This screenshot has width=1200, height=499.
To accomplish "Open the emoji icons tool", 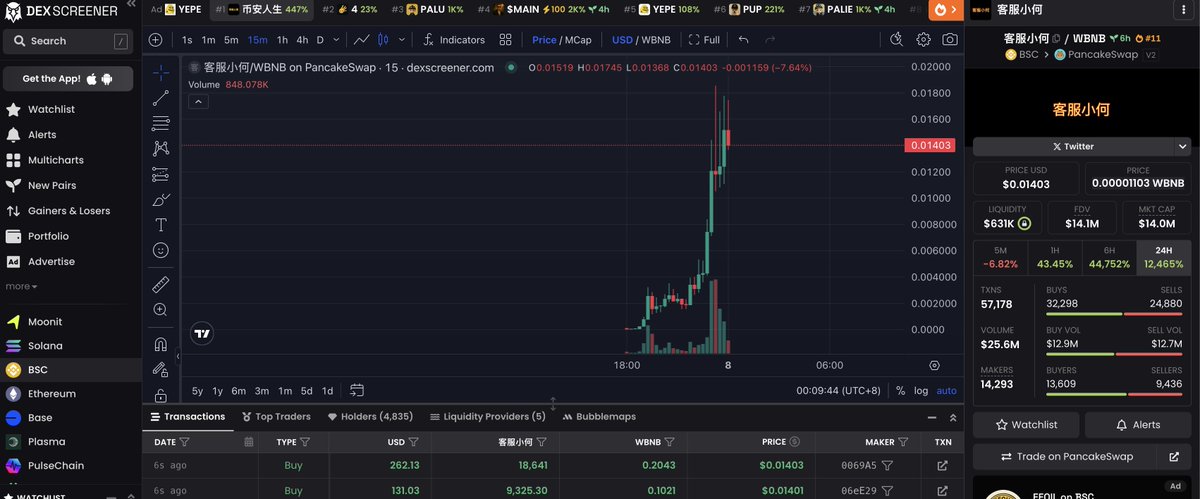I will (x=161, y=250).
